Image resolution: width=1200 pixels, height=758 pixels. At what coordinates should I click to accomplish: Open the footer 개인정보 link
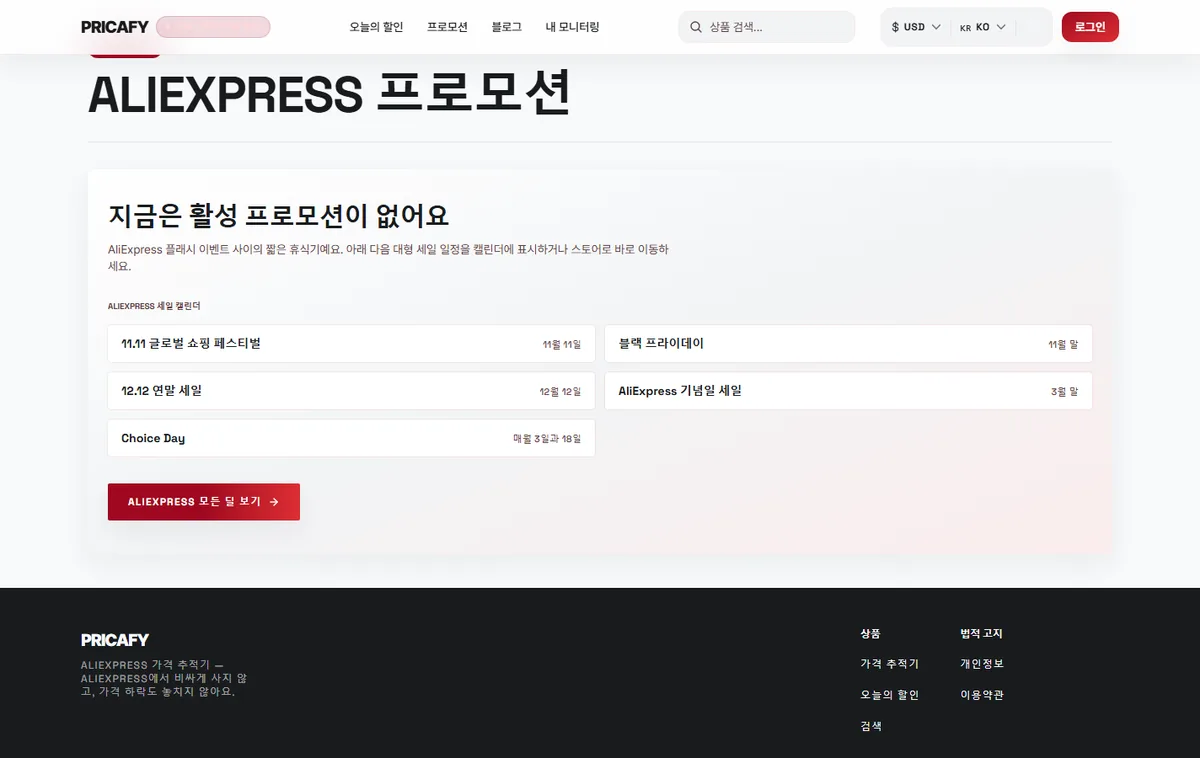pyautogui.click(x=982, y=664)
